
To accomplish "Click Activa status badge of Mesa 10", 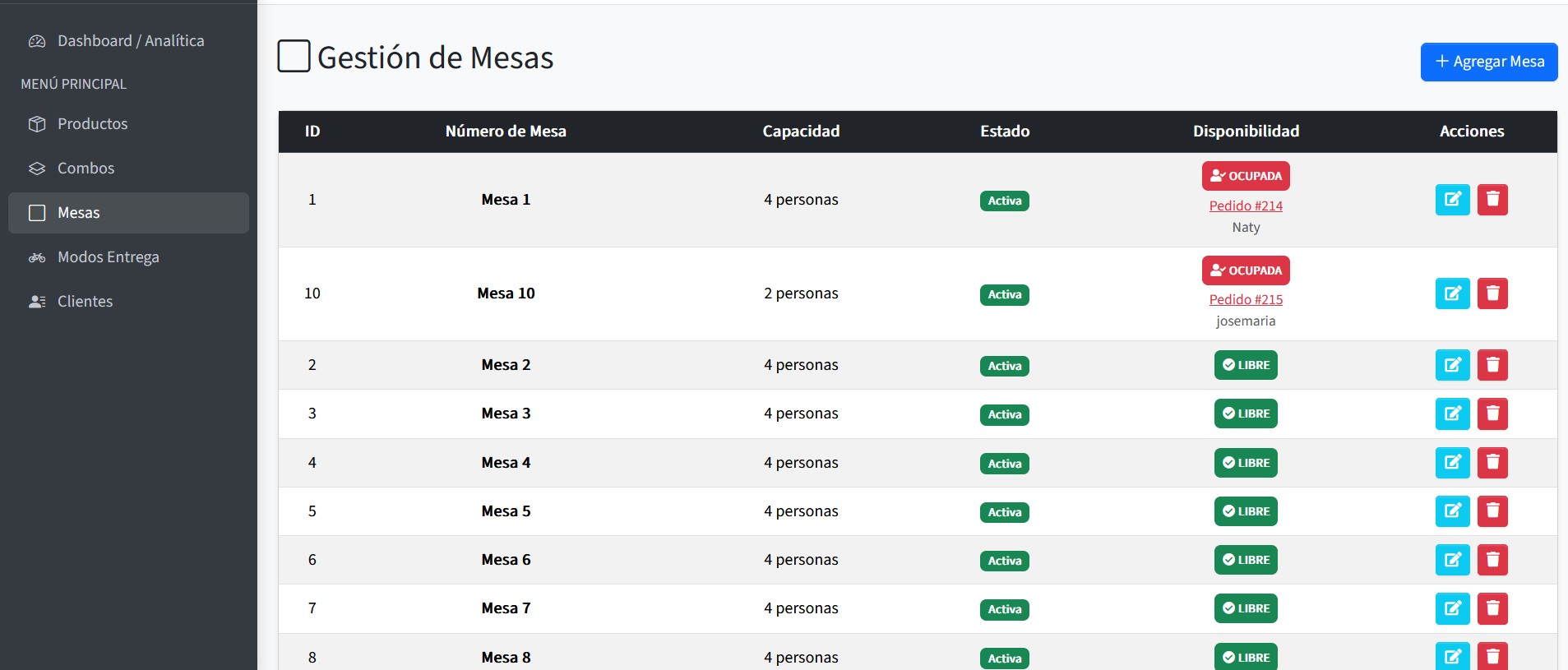I will click(1005, 294).
